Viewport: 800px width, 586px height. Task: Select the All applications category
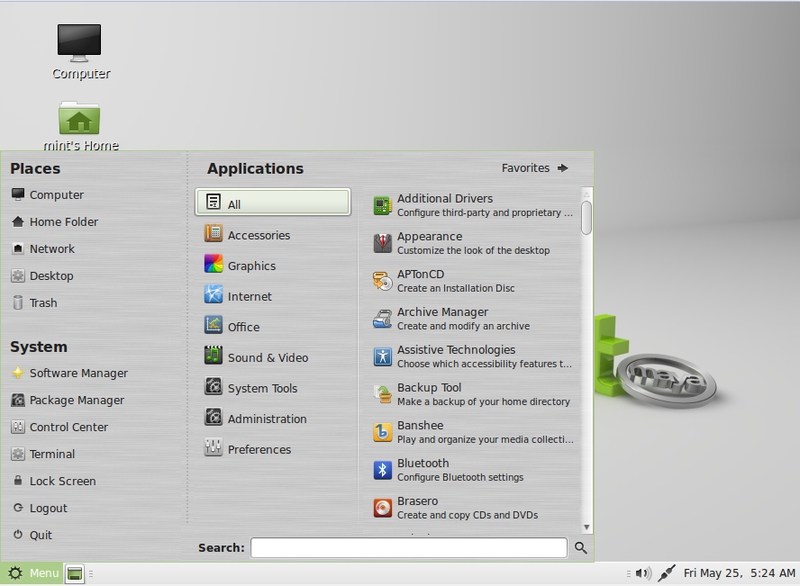click(273, 202)
